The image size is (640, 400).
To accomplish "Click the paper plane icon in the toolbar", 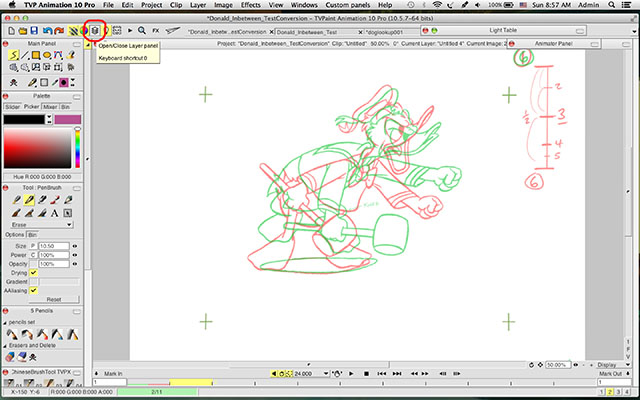I will pyautogui.click(x=173, y=31).
